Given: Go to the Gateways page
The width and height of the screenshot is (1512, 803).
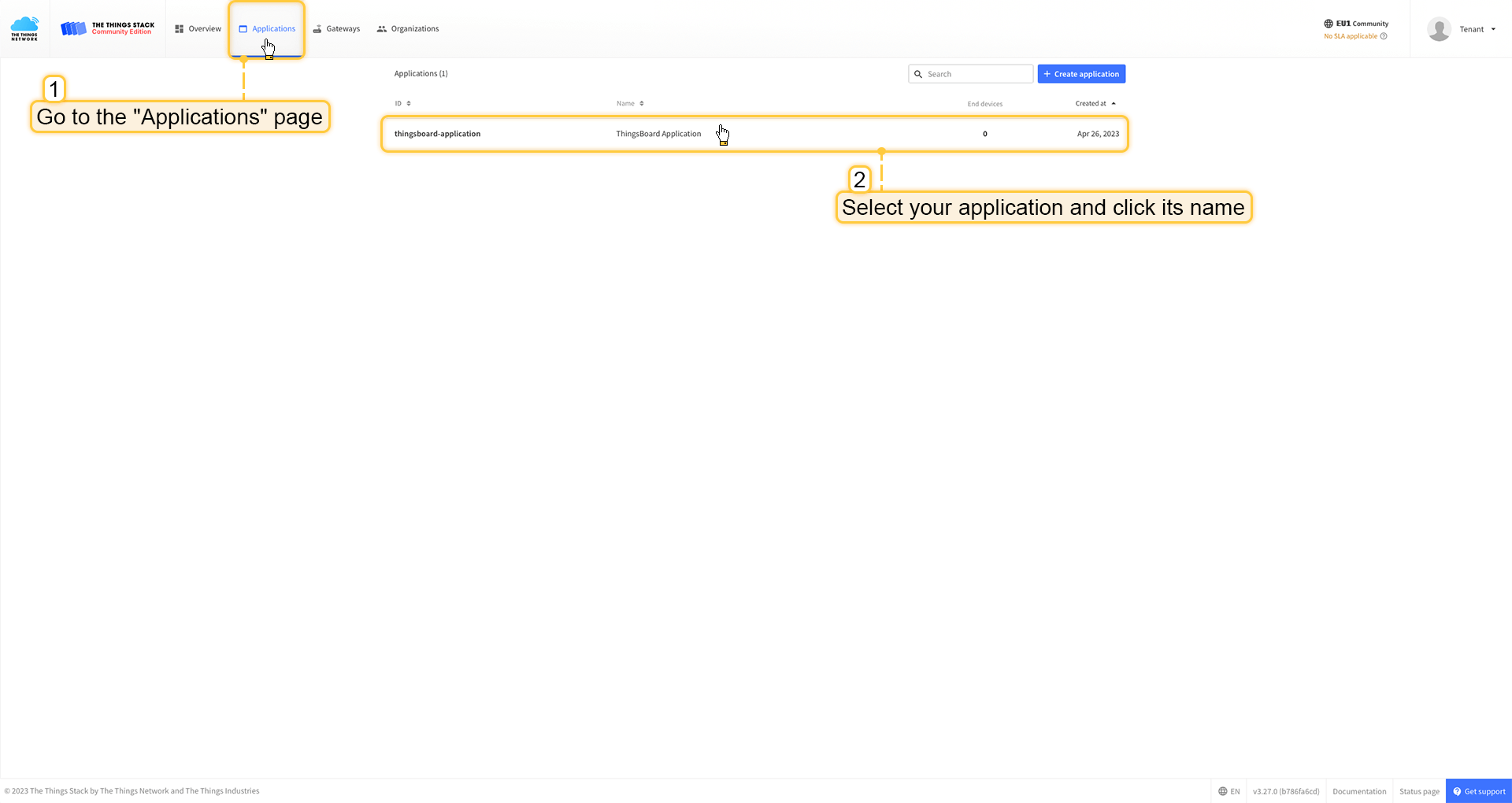Looking at the screenshot, I should click(336, 29).
